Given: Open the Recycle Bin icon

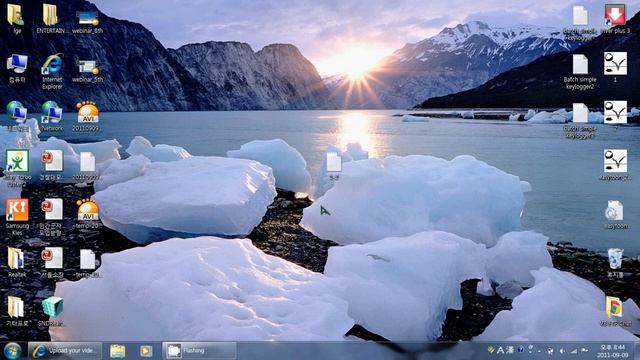Looking at the screenshot, I should click(615, 258).
